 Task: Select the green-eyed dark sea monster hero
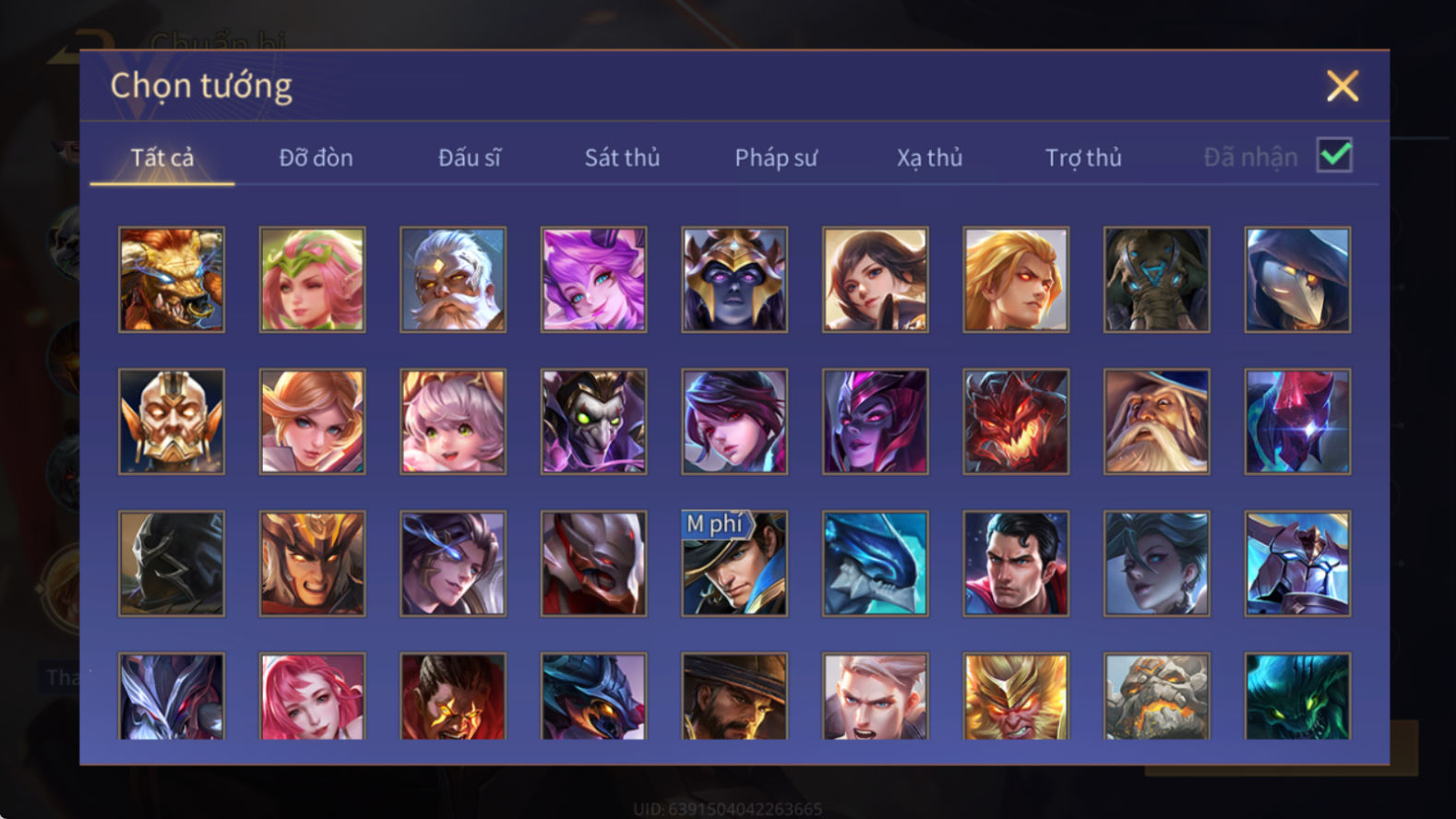(x=1297, y=696)
